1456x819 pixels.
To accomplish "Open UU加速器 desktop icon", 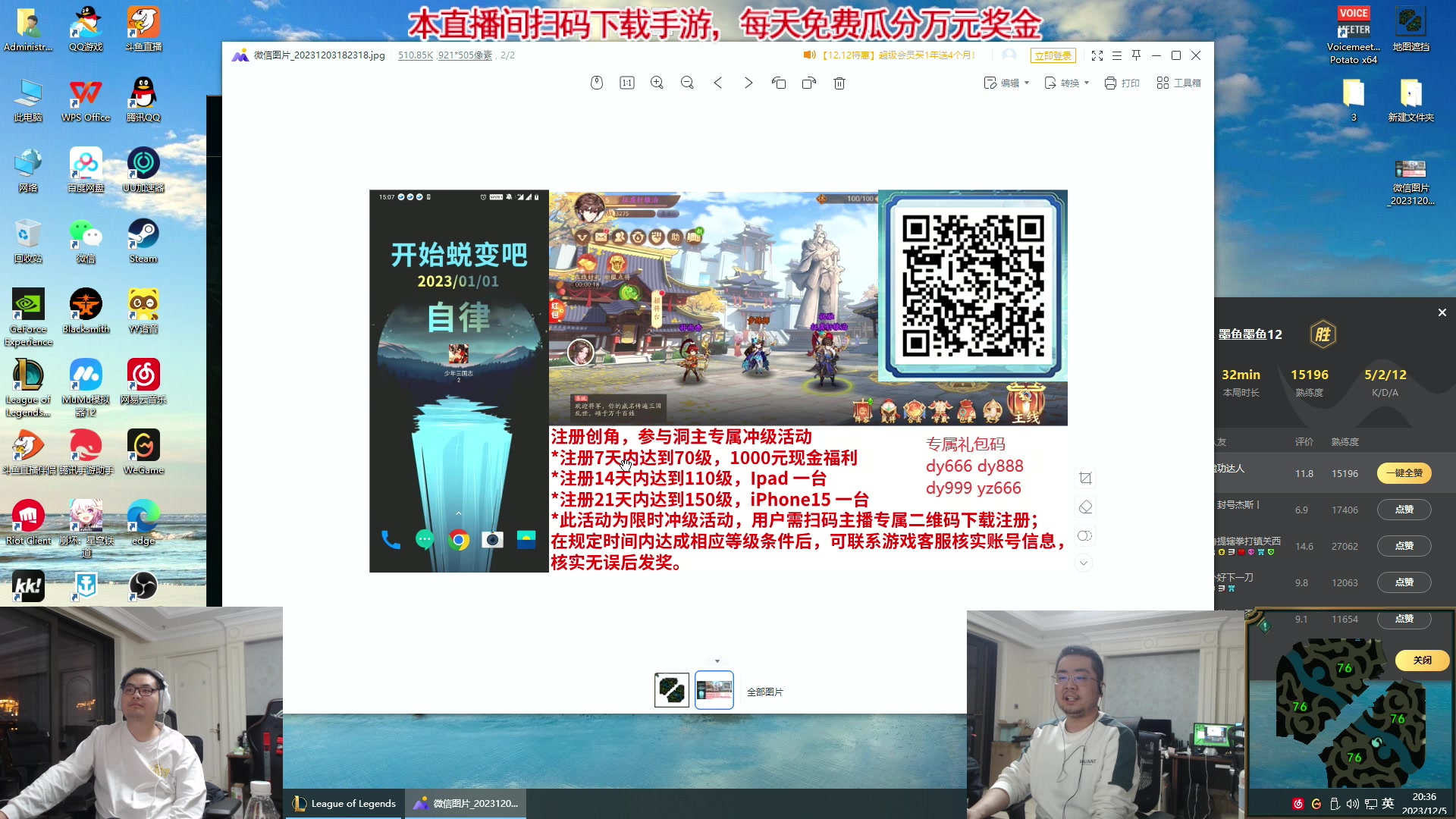I will pyautogui.click(x=143, y=170).
